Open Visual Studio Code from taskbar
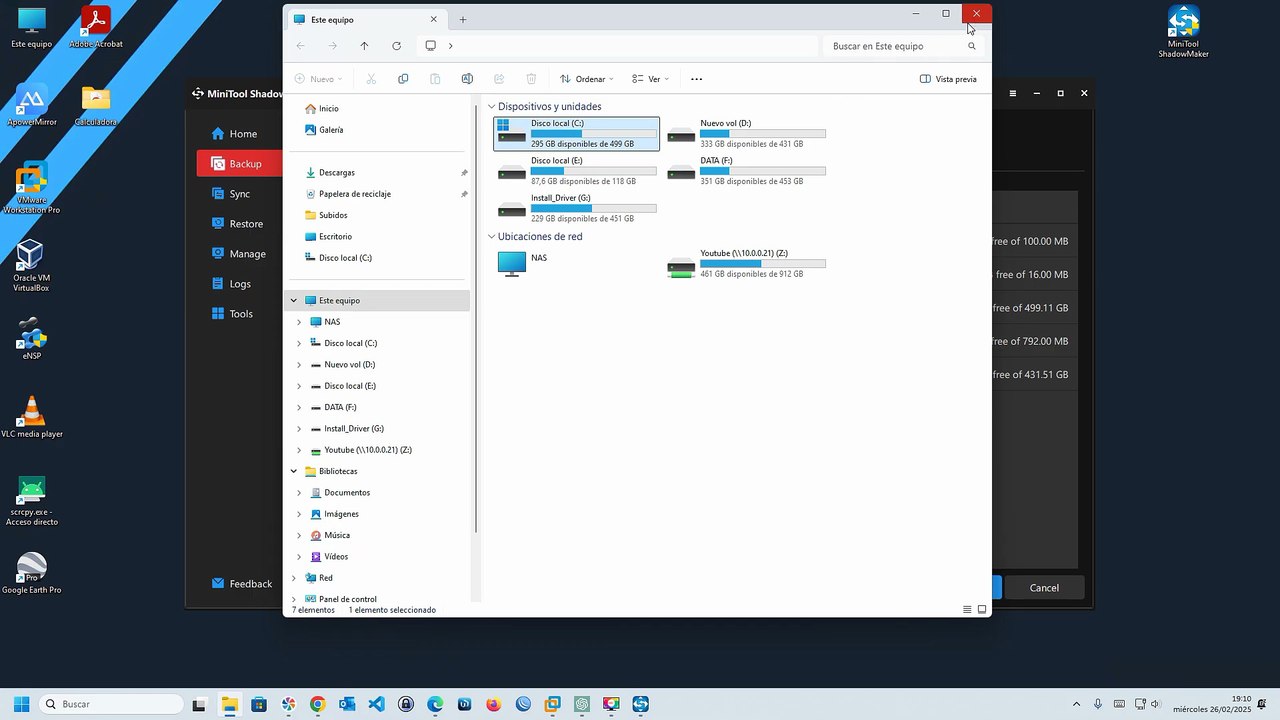1280x720 pixels. tap(376, 705)
